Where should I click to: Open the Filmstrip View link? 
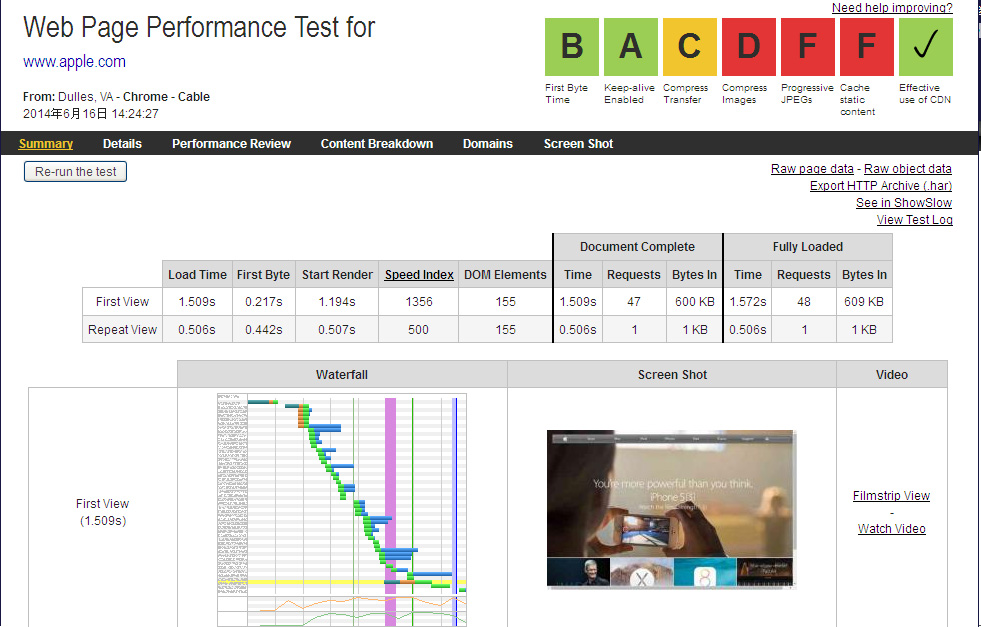click(x=891, y=495)
